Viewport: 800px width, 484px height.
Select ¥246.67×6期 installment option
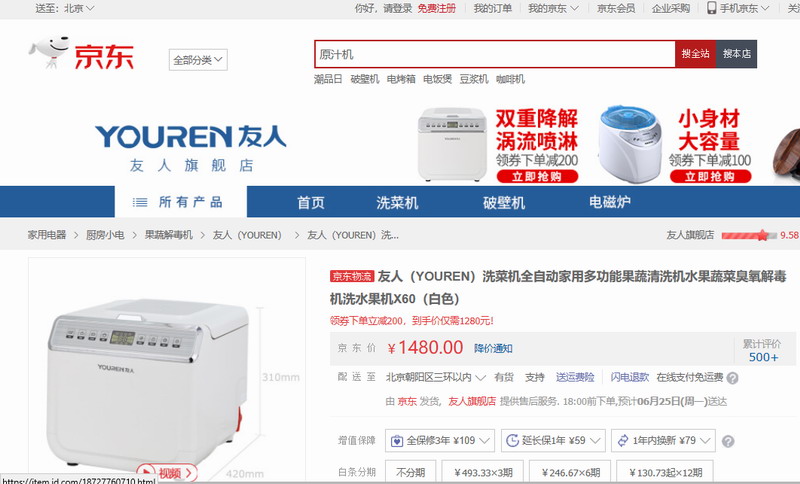(x=570, y=472)
